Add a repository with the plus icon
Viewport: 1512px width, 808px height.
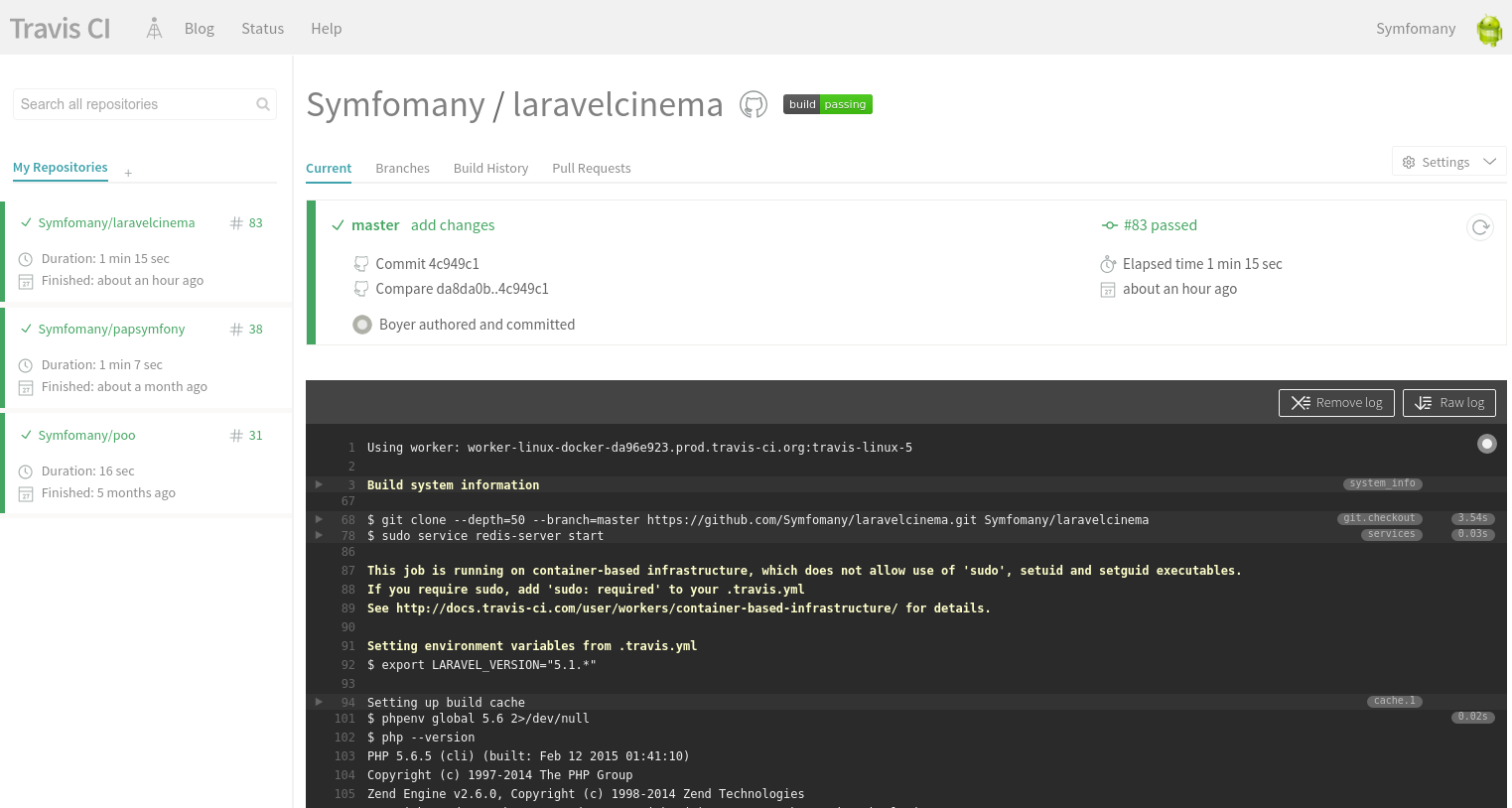[x=128, y=173]
